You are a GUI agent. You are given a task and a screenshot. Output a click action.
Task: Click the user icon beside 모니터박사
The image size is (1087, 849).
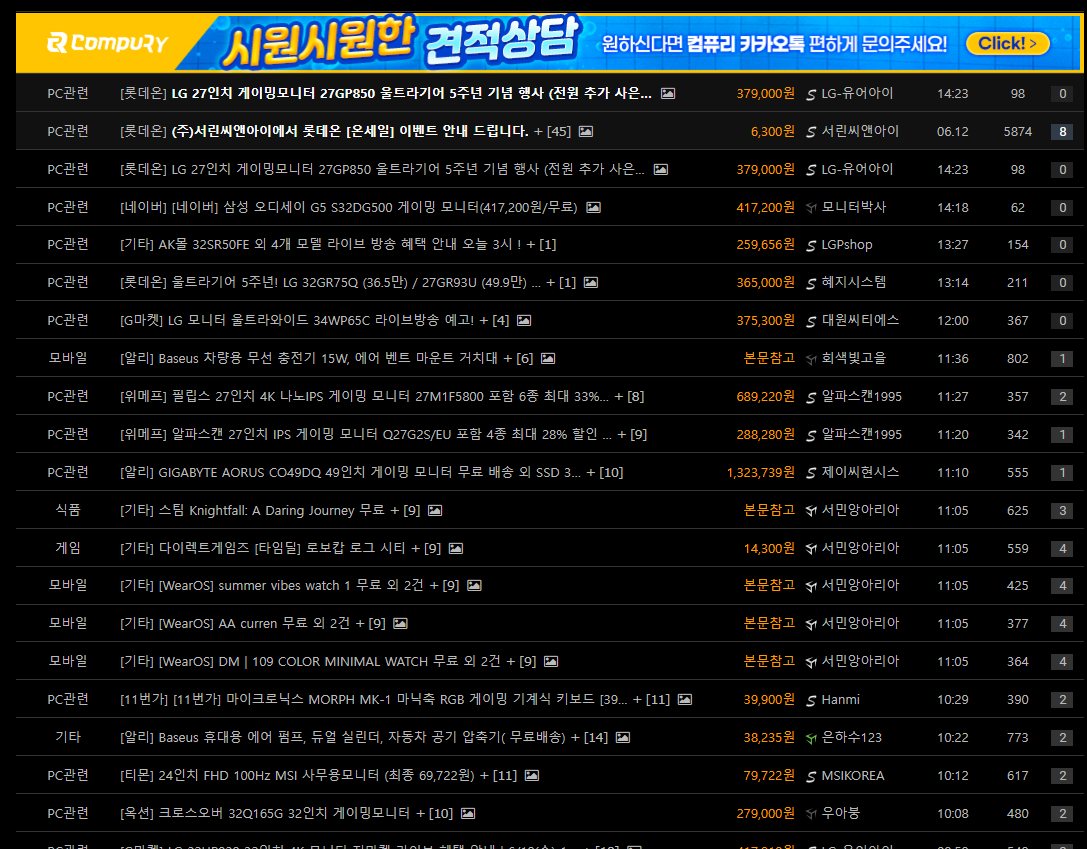pos(811,207)
